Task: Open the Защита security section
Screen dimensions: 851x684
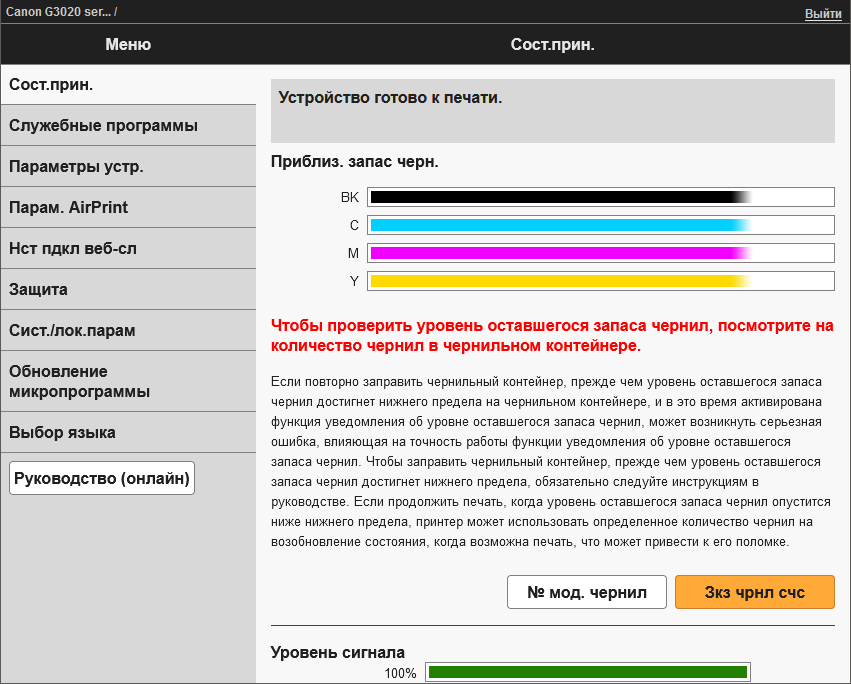Action: (x=128, y=289)
